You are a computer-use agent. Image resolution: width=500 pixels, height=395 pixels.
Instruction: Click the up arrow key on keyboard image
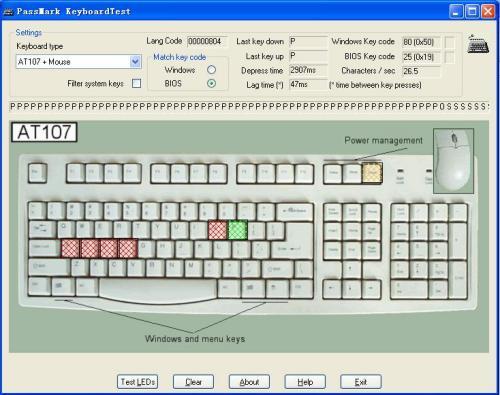tap(352, 269)
